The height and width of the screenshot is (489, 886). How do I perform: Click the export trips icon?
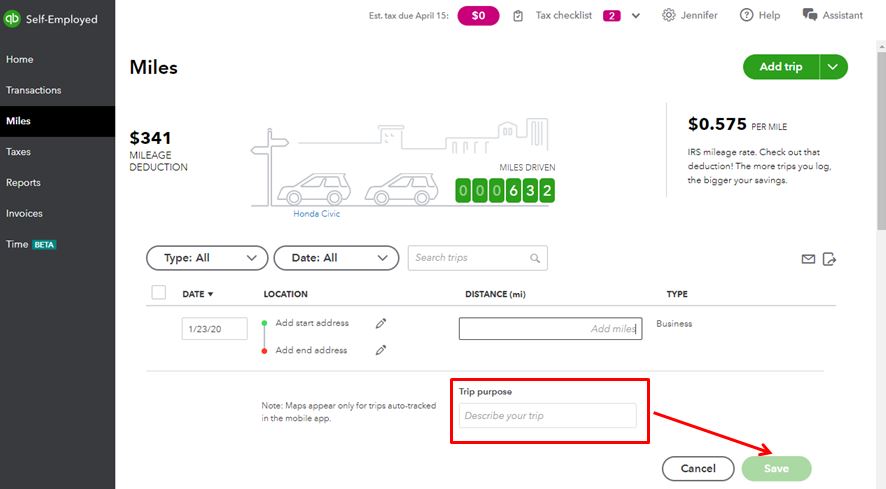click(x=829, y=259)
